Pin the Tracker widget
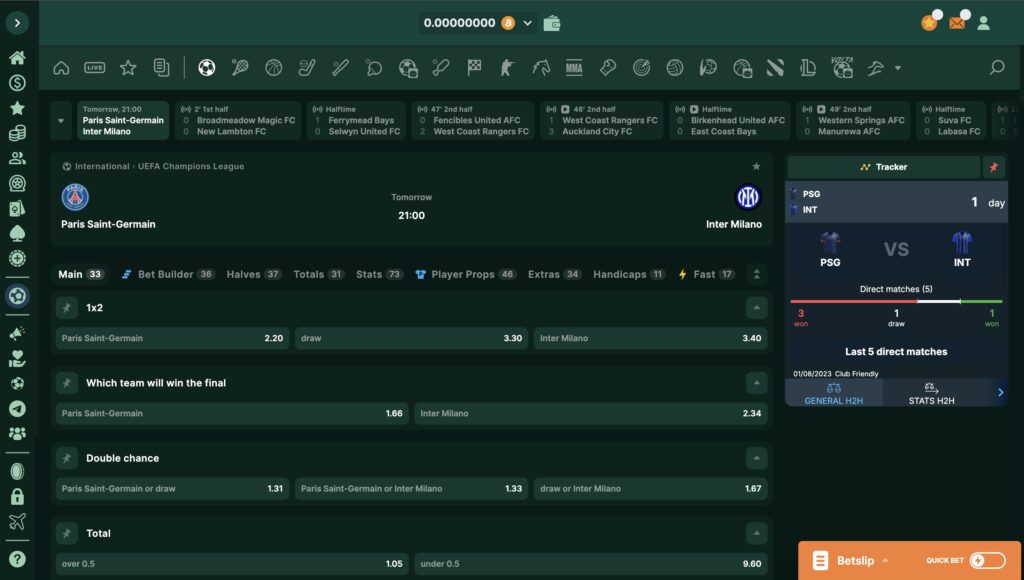The image size is (1024, 580). 993,167
